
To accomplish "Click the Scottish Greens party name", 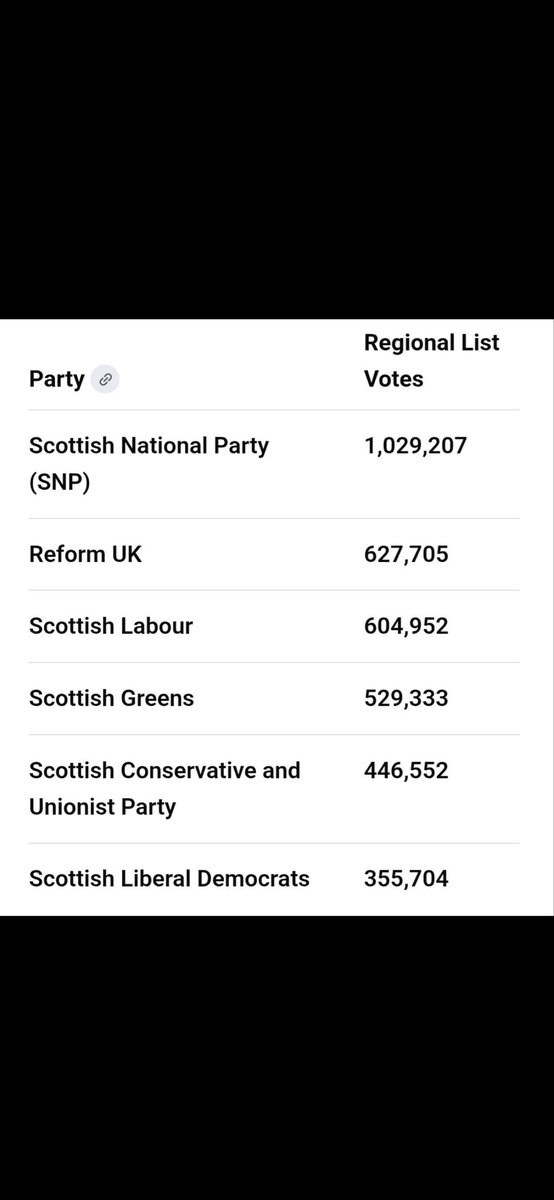I will 112,698.
